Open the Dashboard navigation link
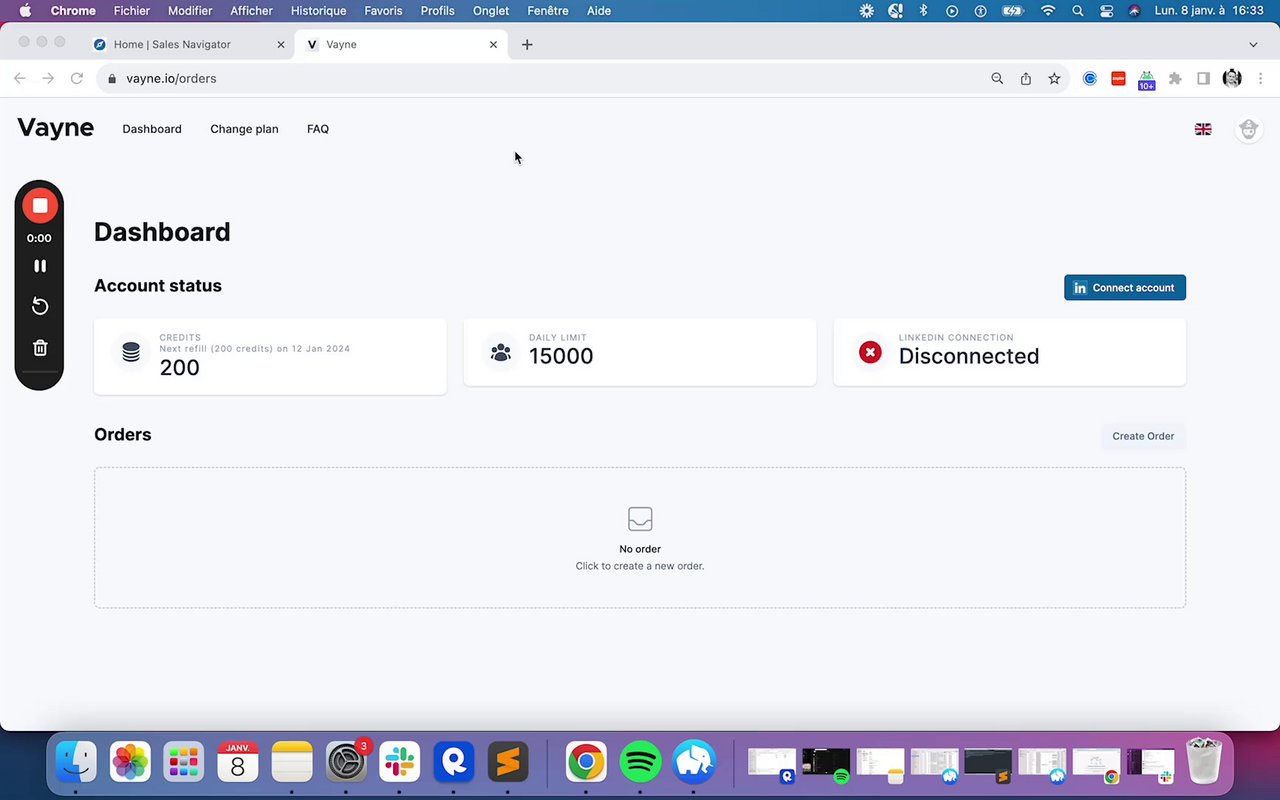The width and height of the screenshot is (1280, 800). point(152,129)
